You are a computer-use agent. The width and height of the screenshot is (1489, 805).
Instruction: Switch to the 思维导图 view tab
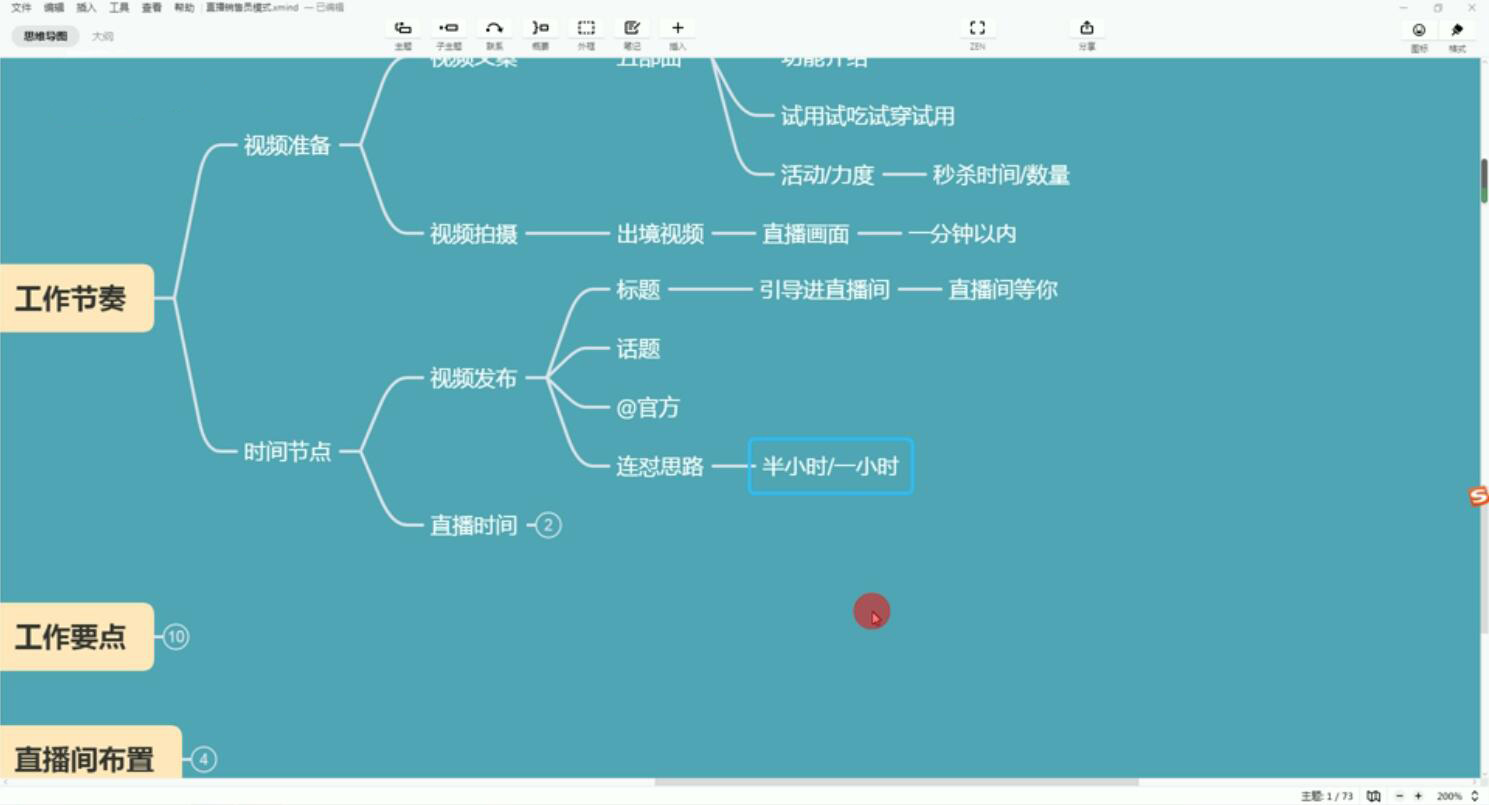[x=45, y=36]
